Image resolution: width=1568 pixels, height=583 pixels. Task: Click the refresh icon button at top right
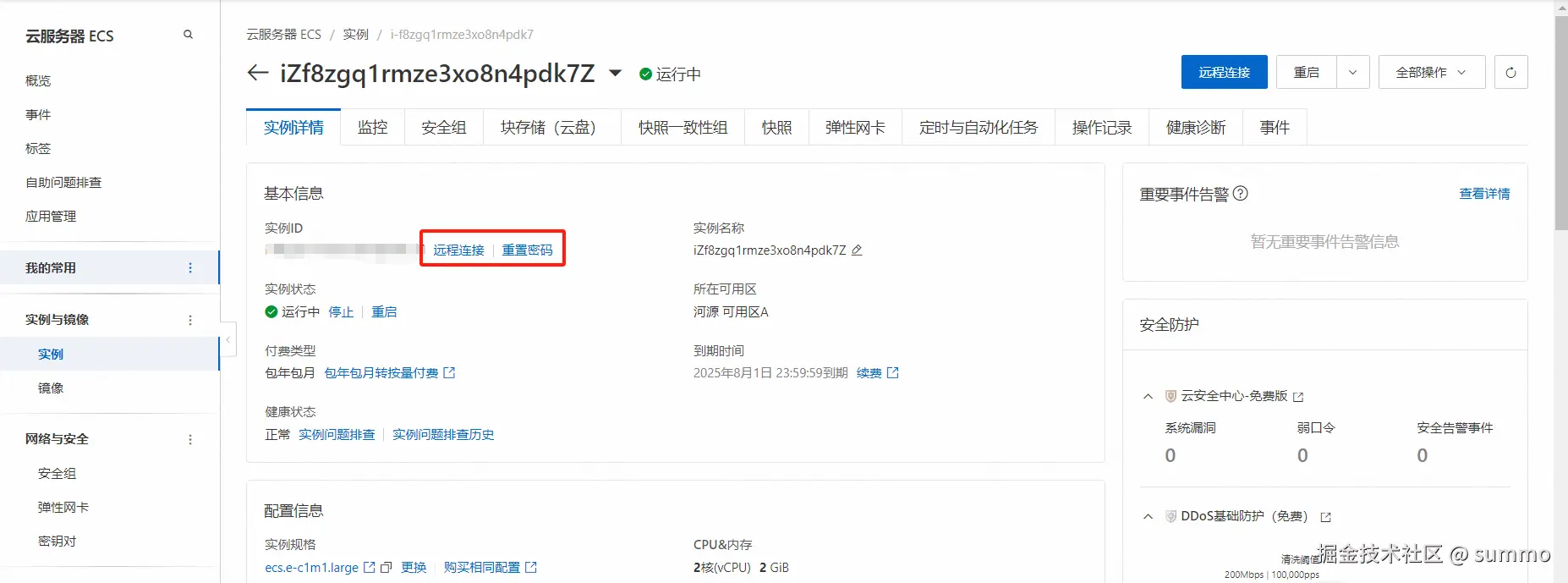coord(1510,72)
